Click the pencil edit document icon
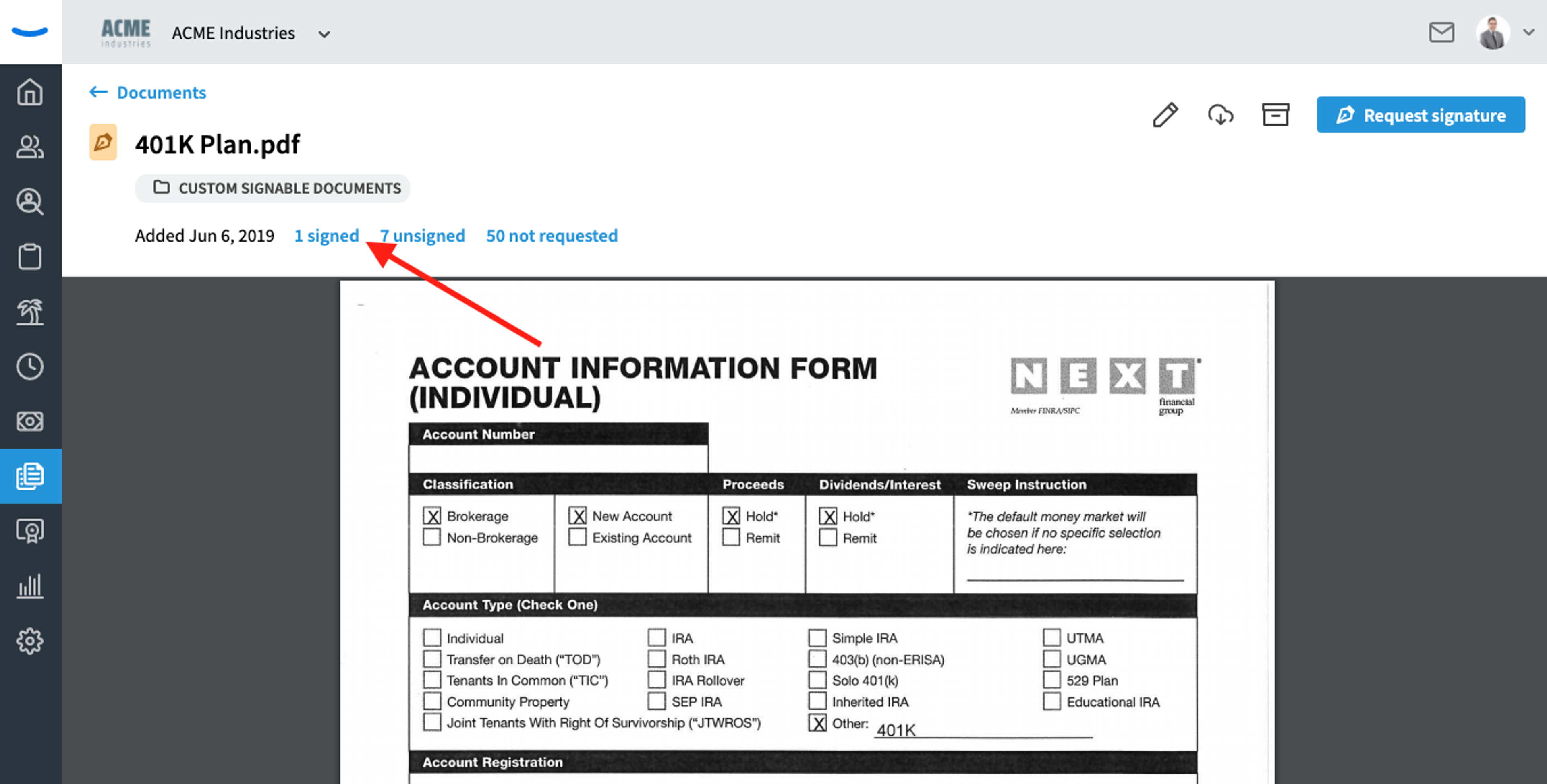1547x784 pixels. click(x=1165, y=115)
